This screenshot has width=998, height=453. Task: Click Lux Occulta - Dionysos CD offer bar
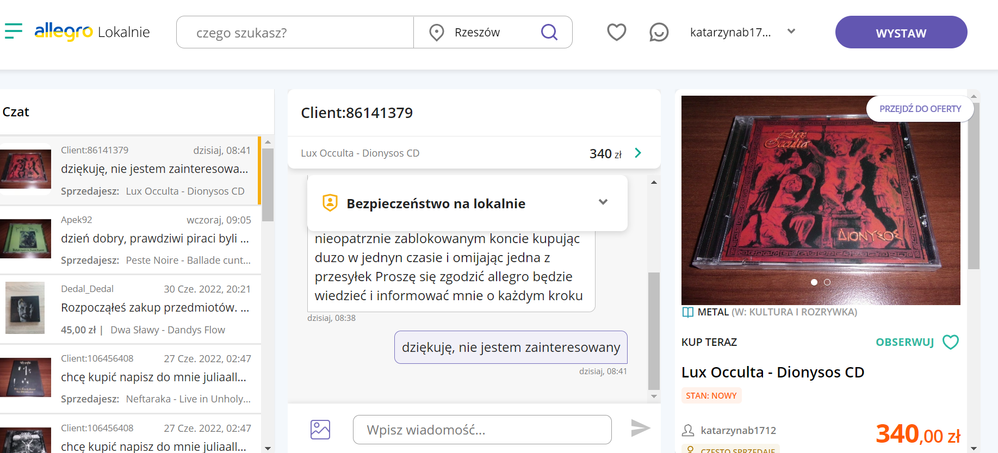click(474, 153)
